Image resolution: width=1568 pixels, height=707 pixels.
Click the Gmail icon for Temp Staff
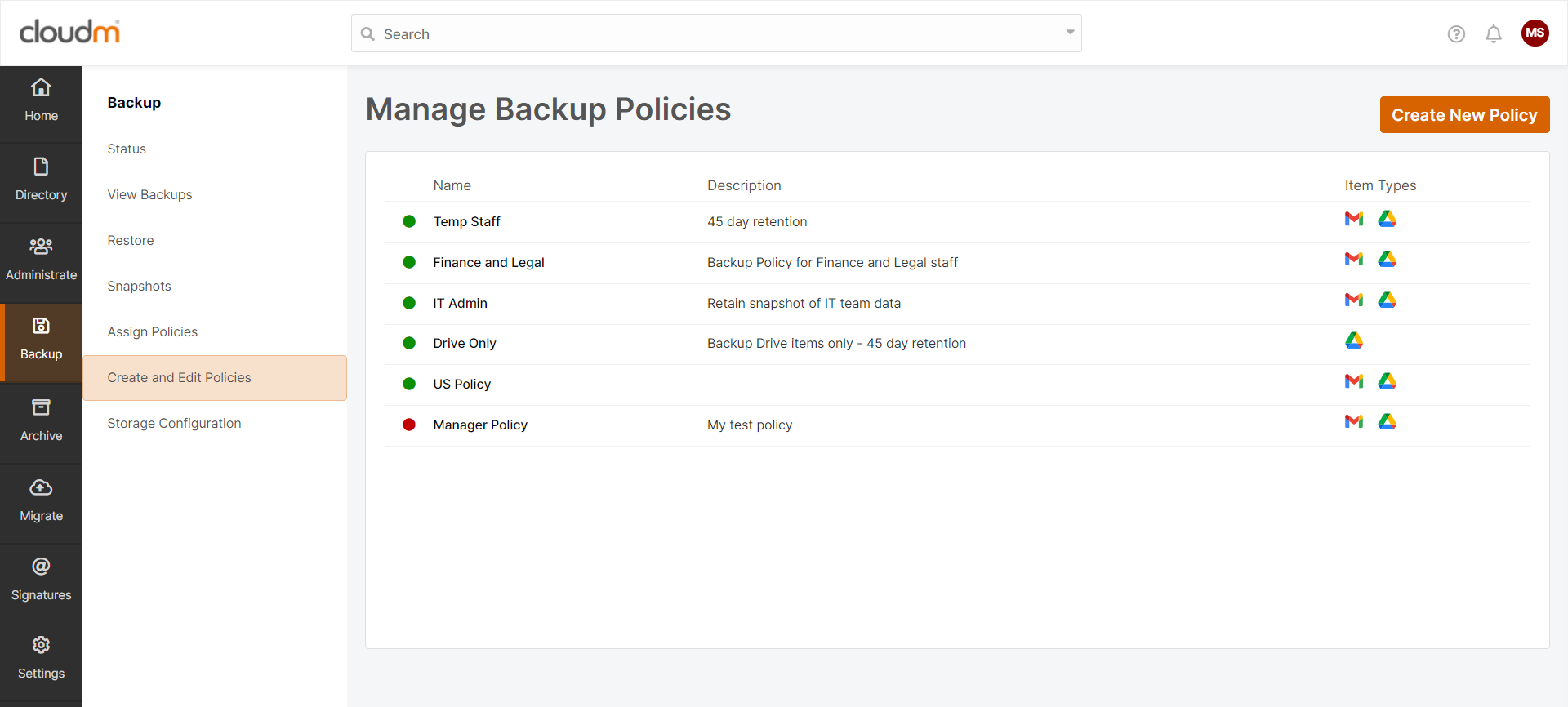(1354, 219)
